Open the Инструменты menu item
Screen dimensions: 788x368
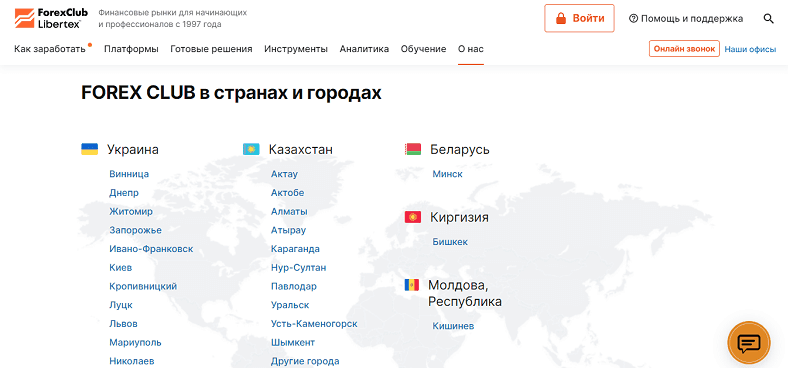click(x=296, y=49)
